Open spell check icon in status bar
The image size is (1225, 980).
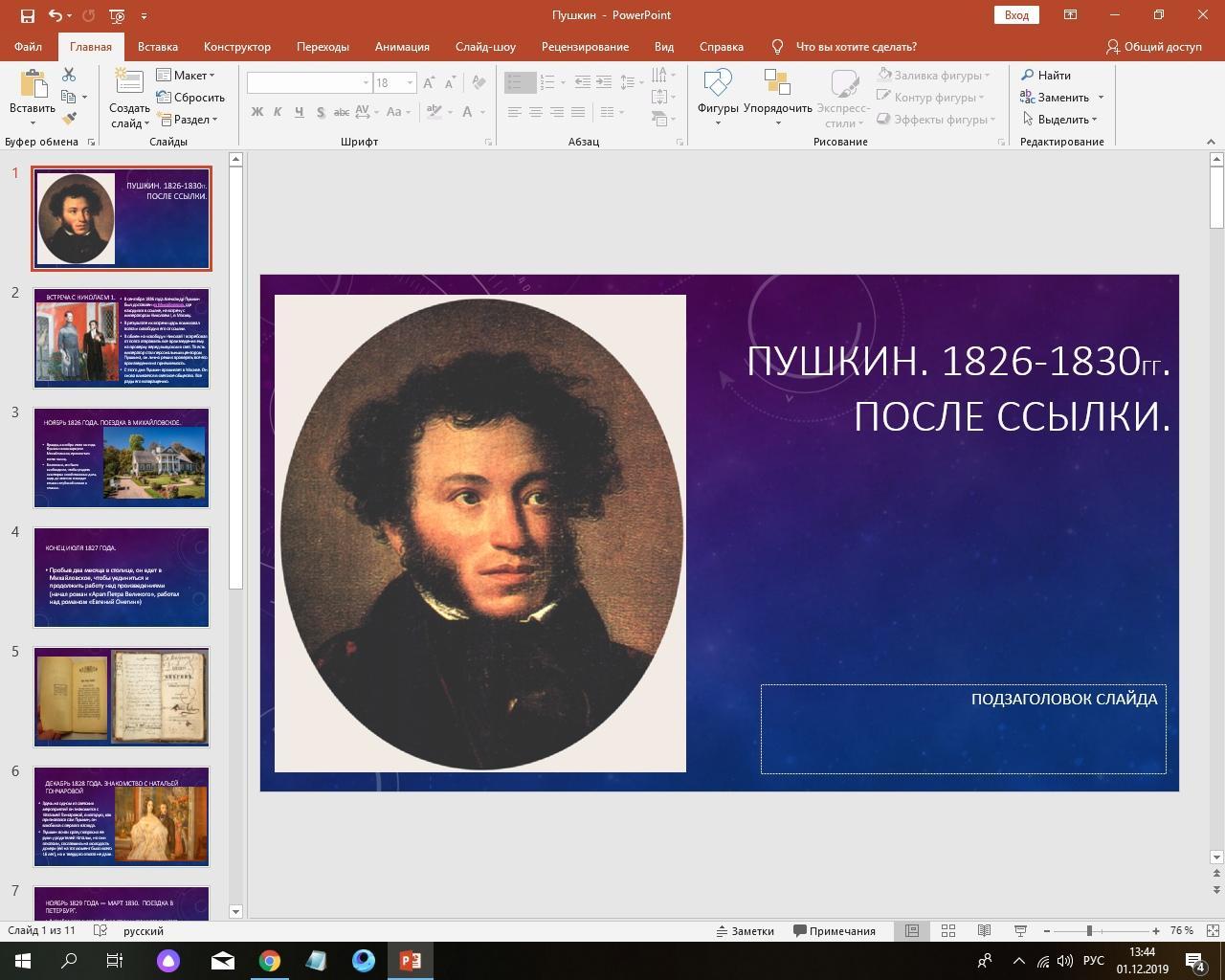pyautogui.click(x=100, y=930)
